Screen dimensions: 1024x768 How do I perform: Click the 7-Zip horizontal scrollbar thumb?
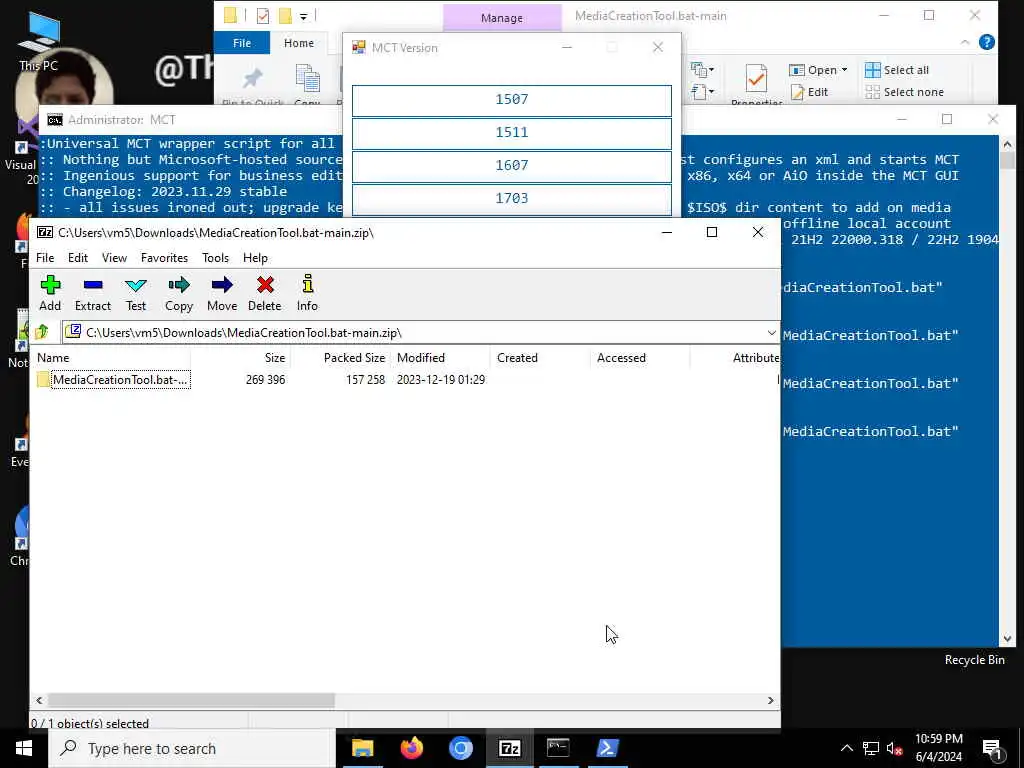pos(191,700)
